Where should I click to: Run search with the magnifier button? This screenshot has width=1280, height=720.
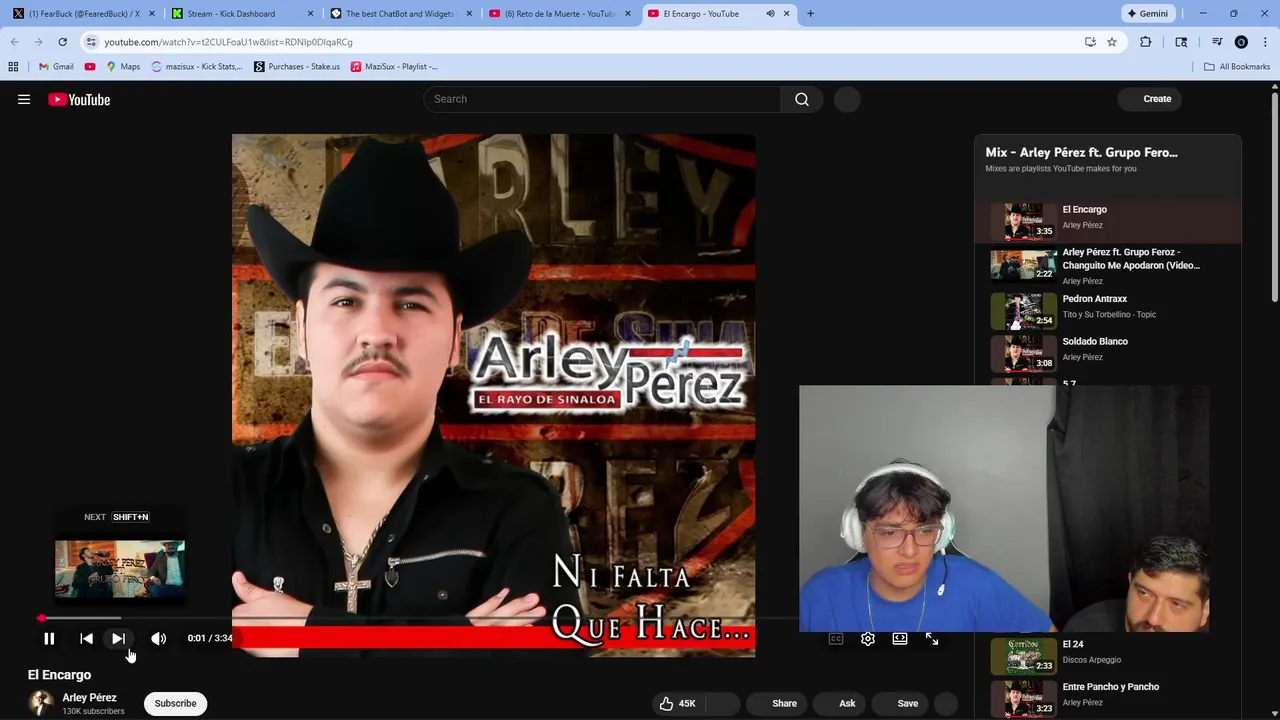pos(802,99)
